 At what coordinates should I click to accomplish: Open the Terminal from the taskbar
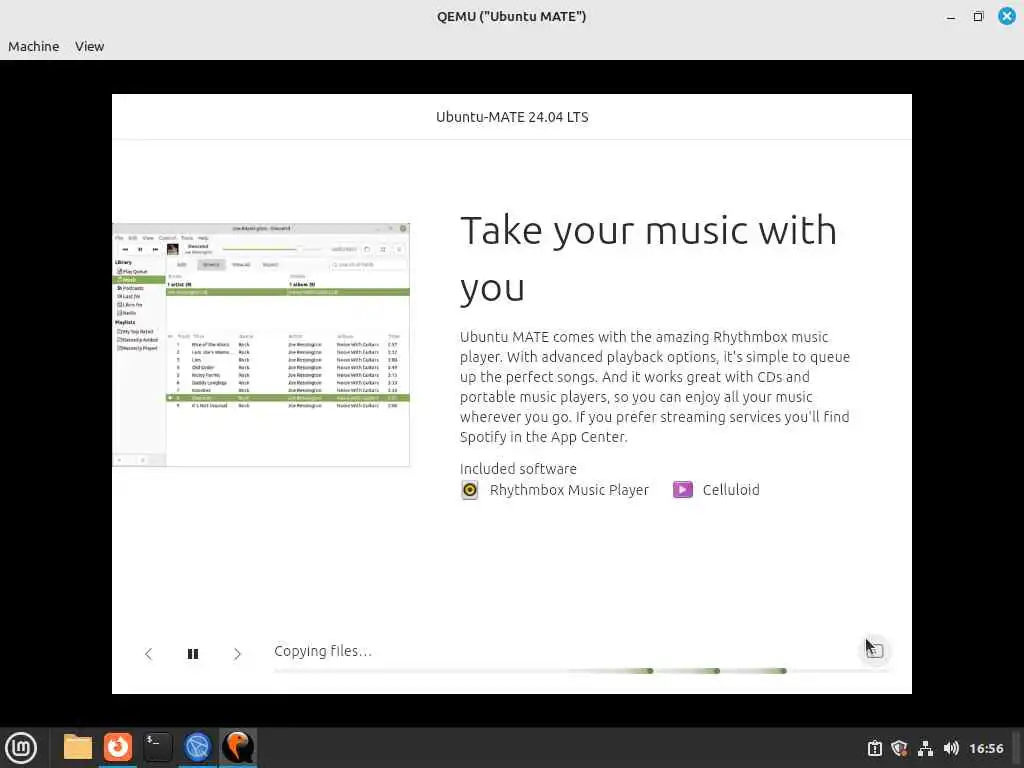(x=157, y=747)
